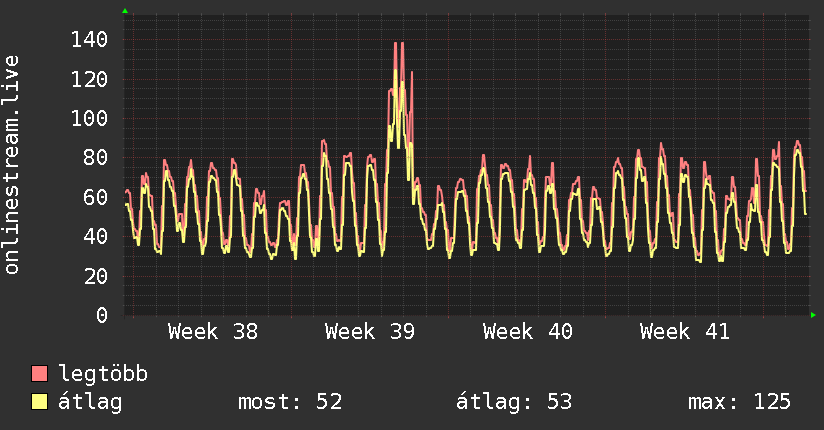Click the most: 52 statistic

[290, 402]
